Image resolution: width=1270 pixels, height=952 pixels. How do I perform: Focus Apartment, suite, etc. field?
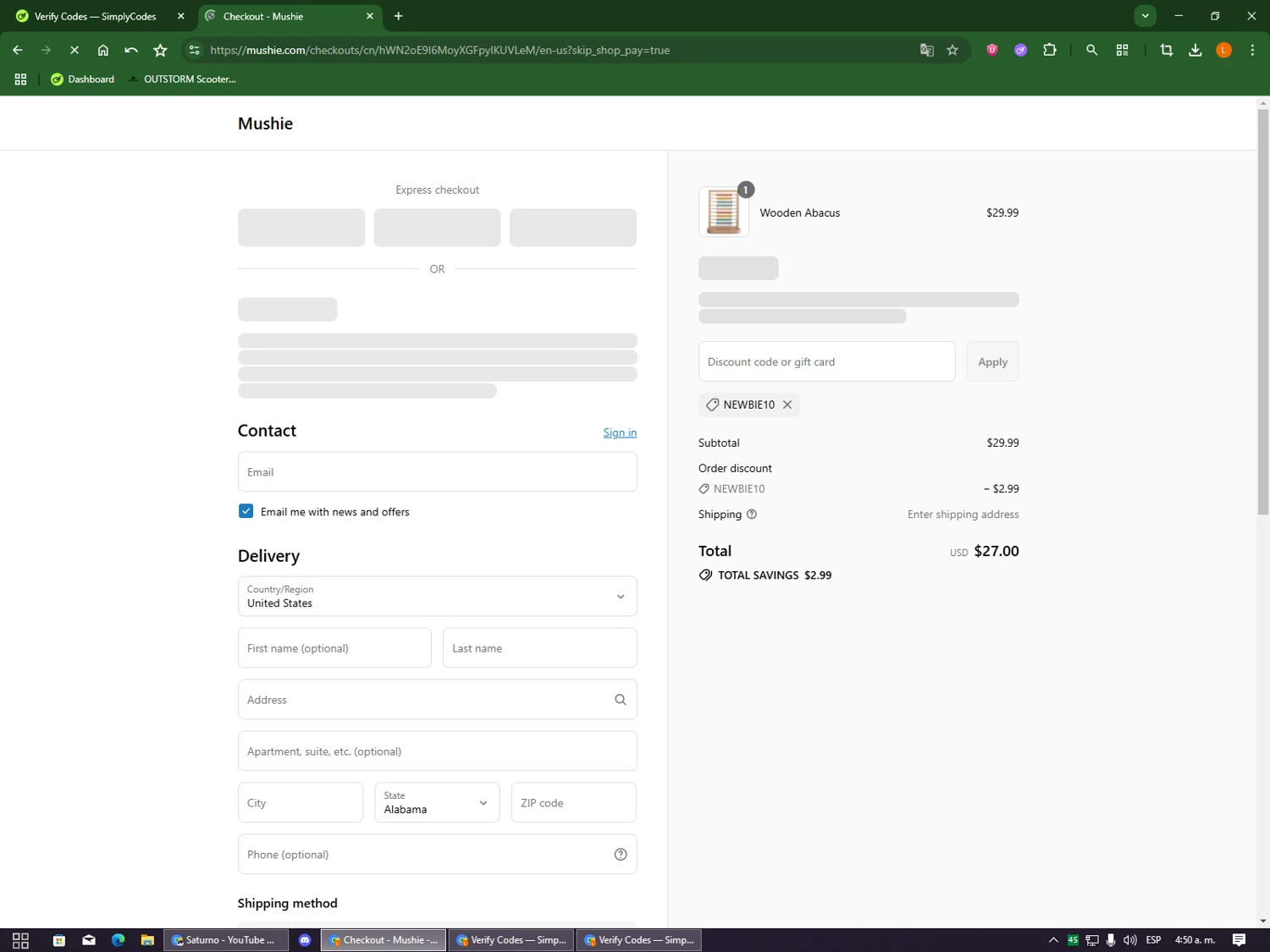438,751
